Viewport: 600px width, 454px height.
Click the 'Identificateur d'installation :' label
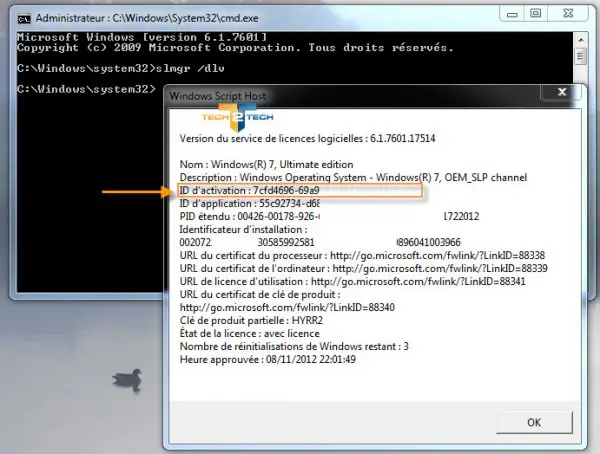tap(243, 229)
